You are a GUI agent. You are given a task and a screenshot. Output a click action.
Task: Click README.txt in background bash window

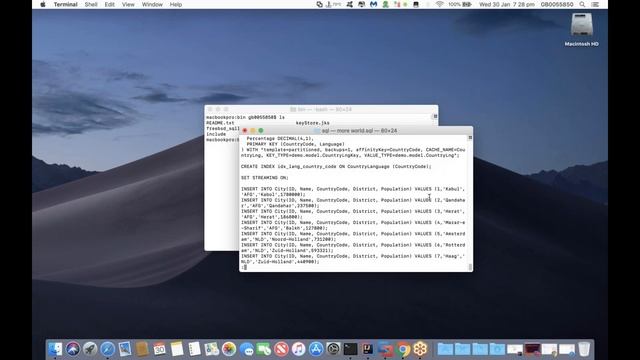coord(220,123)
